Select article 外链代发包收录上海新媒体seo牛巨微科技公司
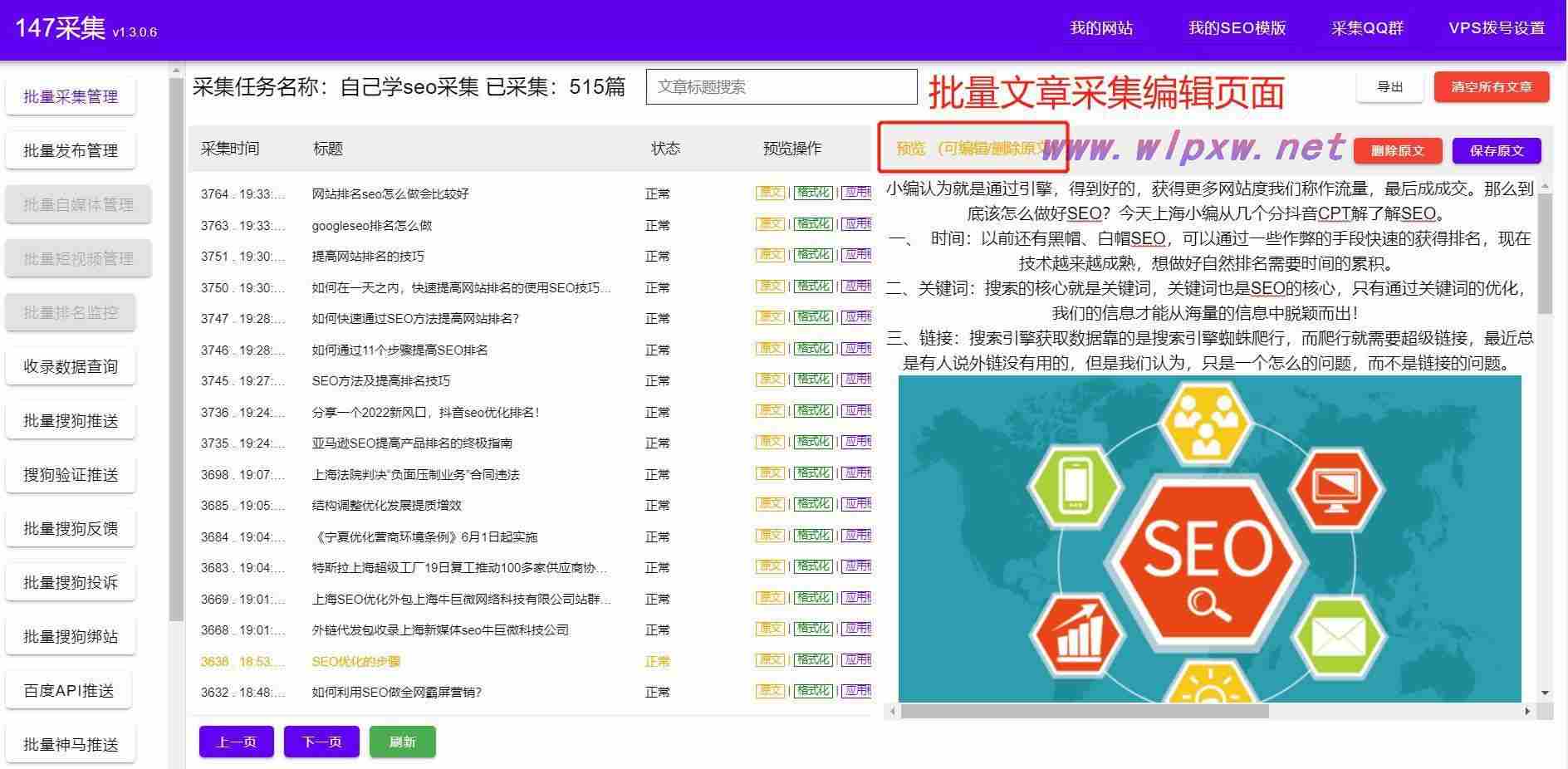 coord(440,629)
